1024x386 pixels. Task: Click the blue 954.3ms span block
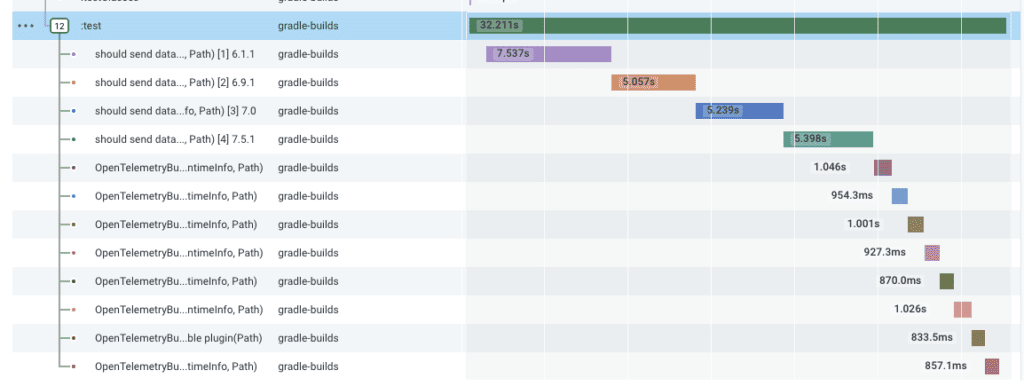[900, 196]
